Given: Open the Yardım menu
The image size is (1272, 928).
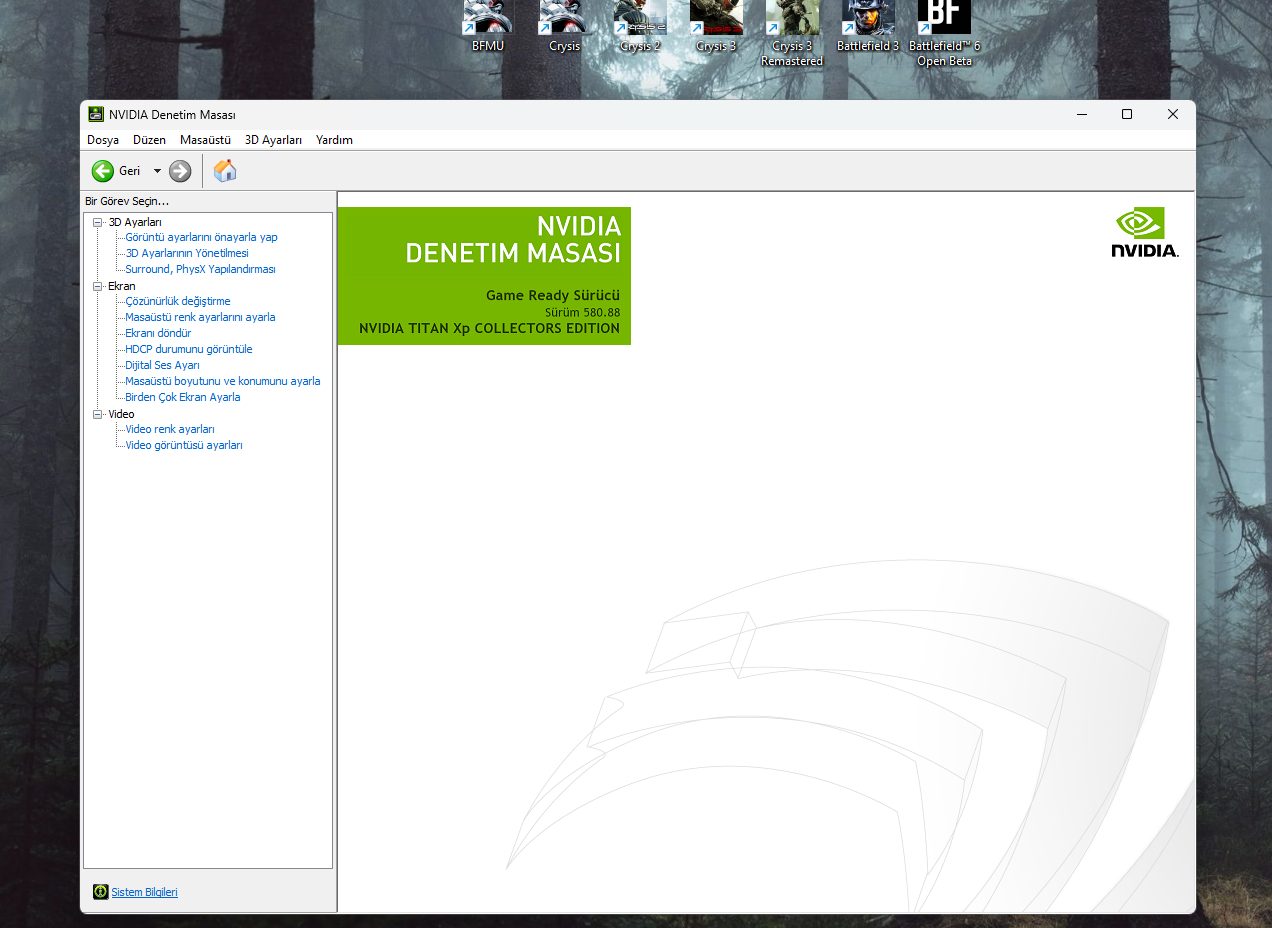Looking at the screenshot, I should pos(334,140).
